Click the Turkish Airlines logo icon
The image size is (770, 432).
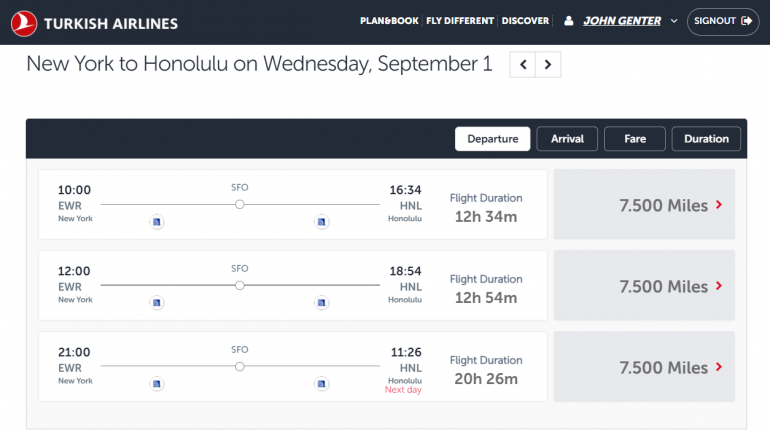click(x=21, y=22)
